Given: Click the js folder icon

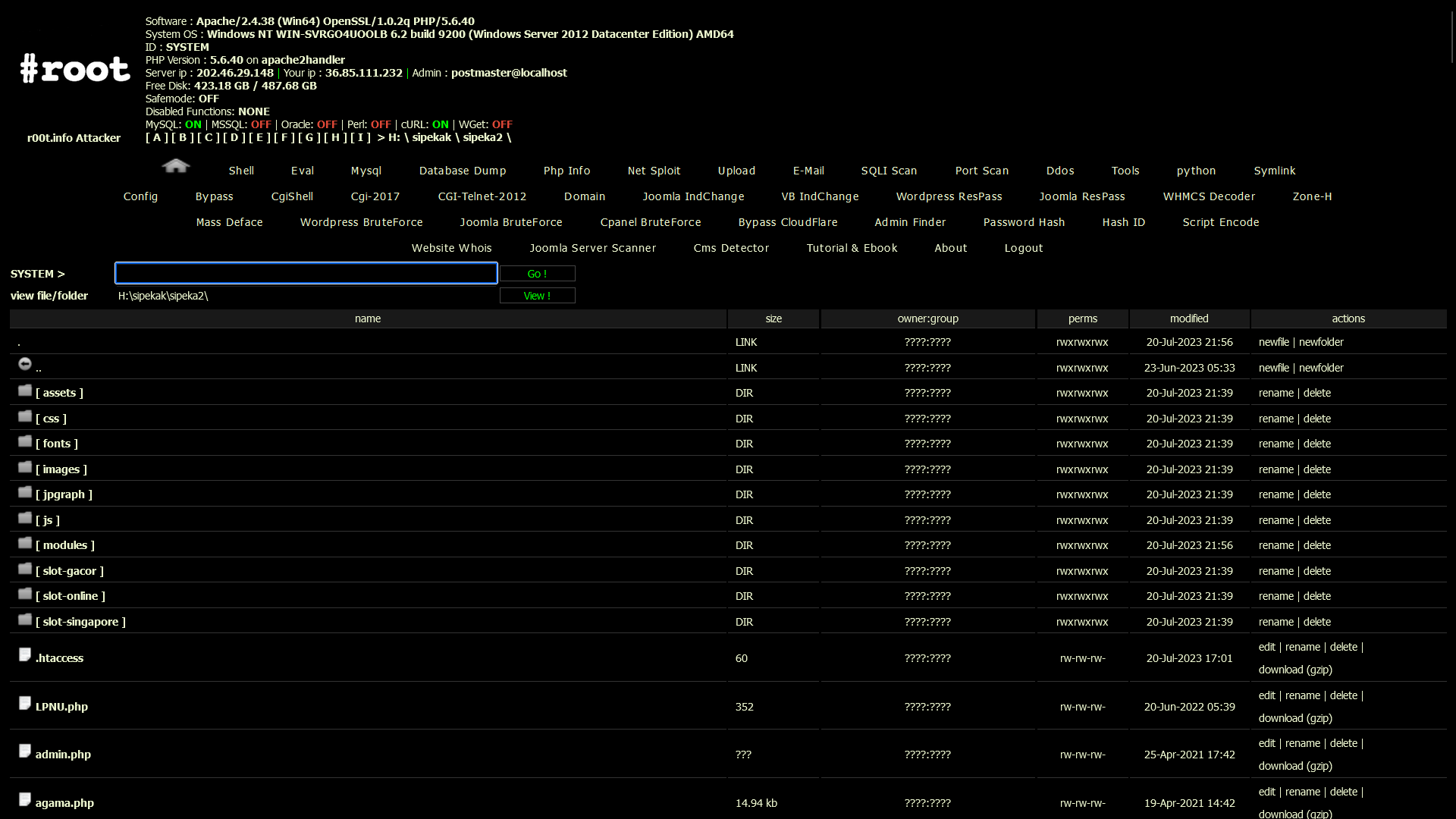Looking at the screenshot, I should point(25,518).
